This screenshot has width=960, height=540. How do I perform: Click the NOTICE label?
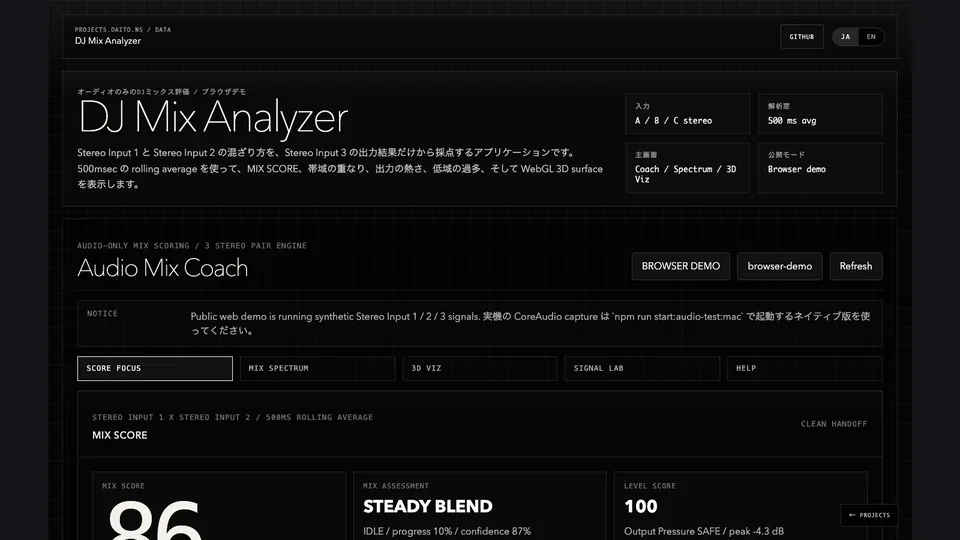point(102,313)
